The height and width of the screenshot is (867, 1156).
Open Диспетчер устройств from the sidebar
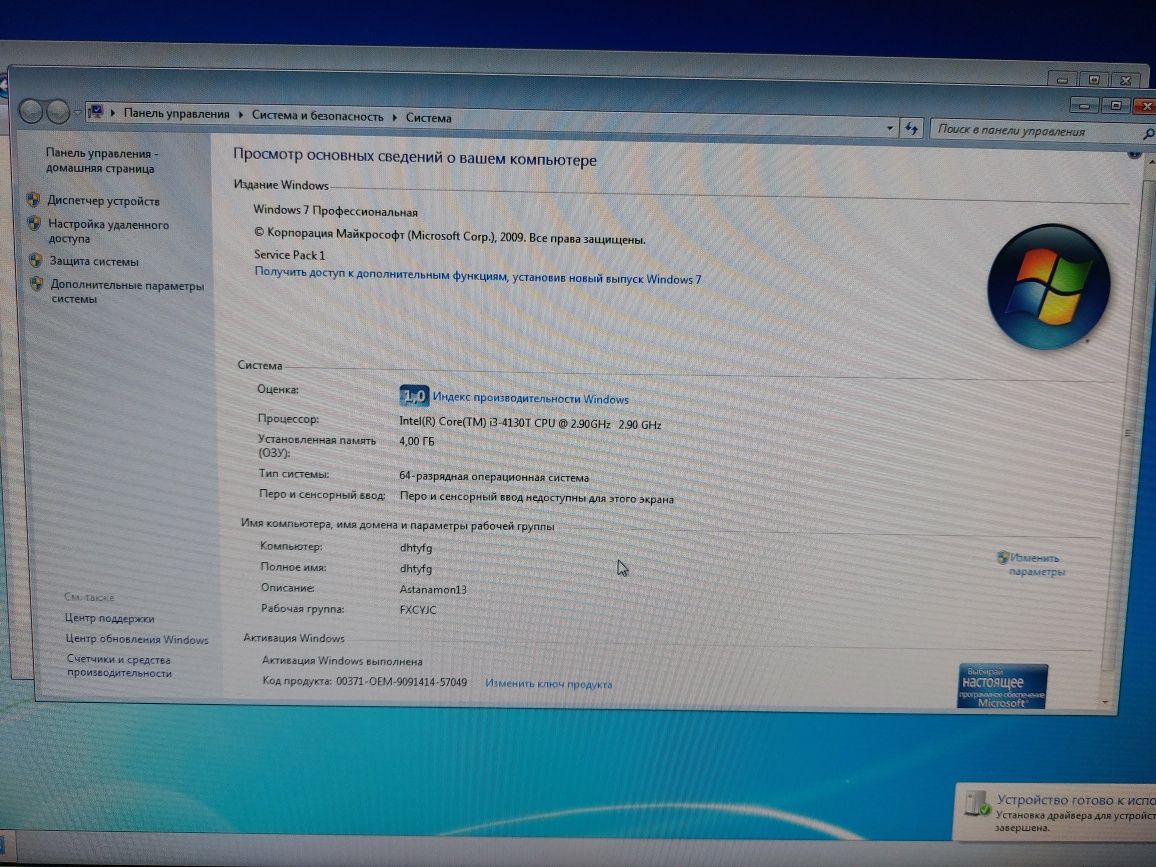(103, 201)
